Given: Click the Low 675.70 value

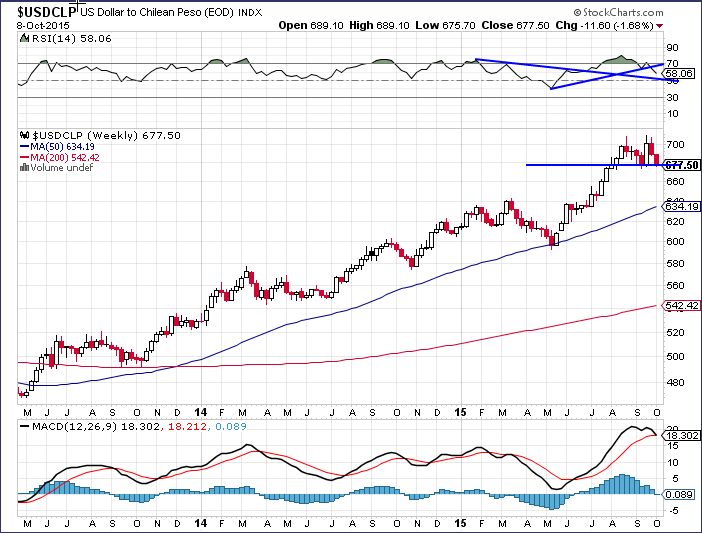Looking at the screenshot, I should tap(445, 26).
